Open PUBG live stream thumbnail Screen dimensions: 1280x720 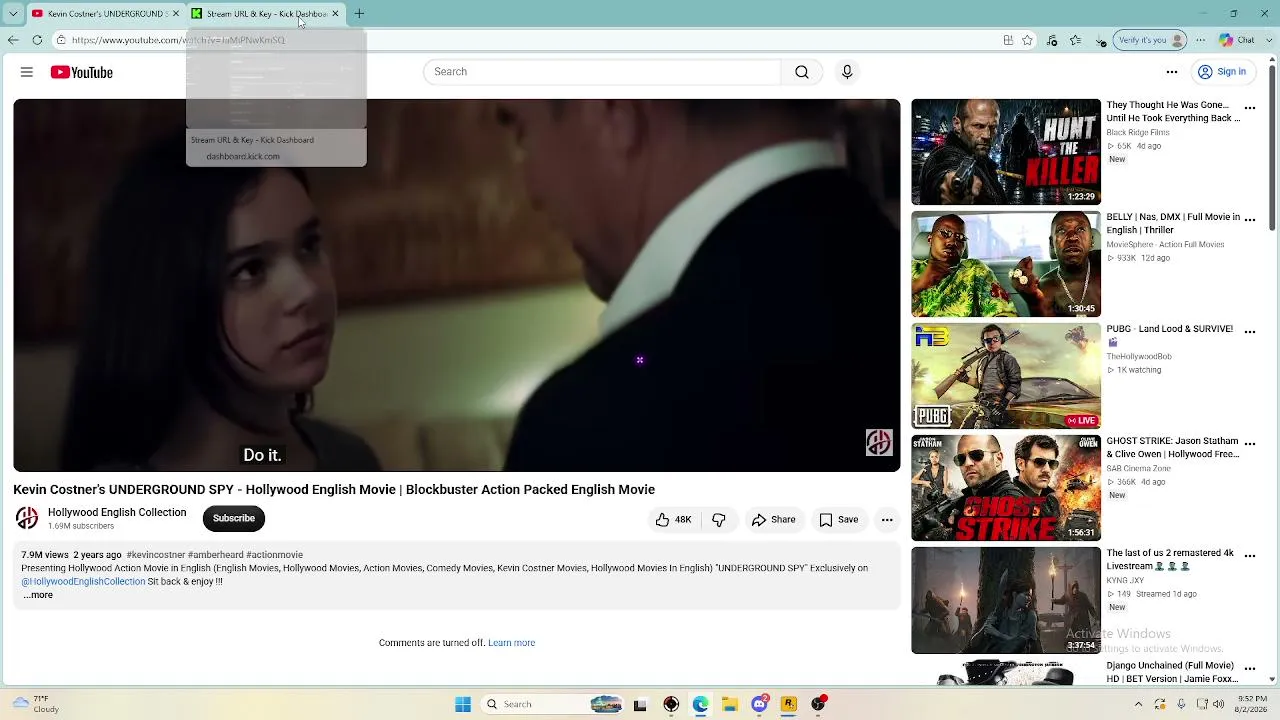pyautogui.click(x=1006, y=376)
